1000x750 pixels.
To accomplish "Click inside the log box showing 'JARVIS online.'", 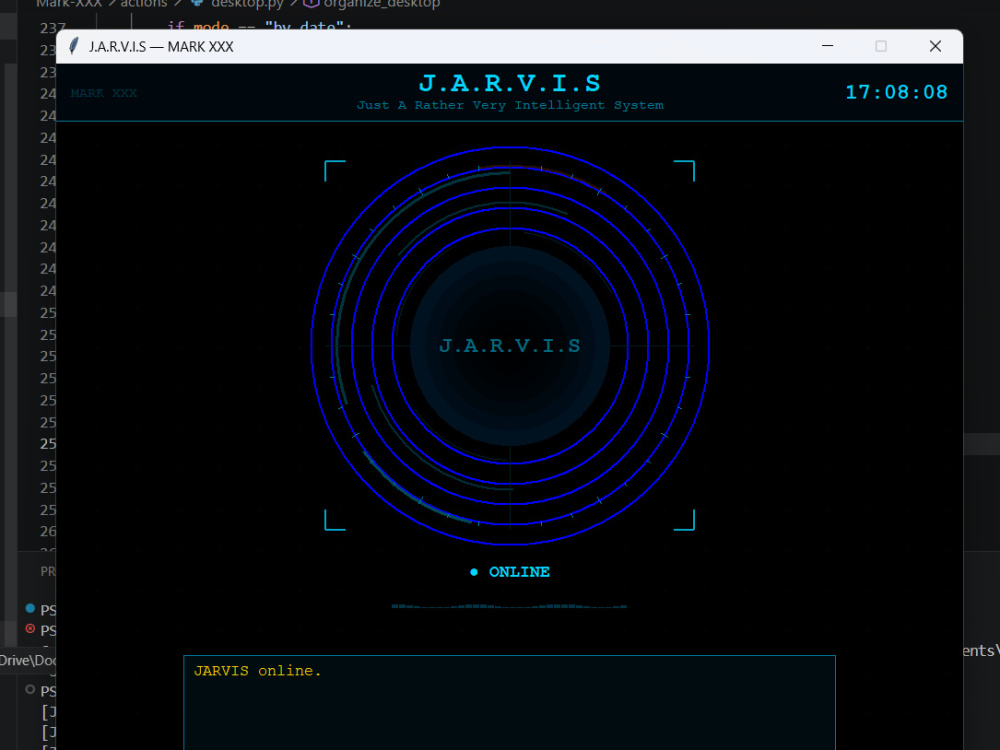I will (510, 703).
